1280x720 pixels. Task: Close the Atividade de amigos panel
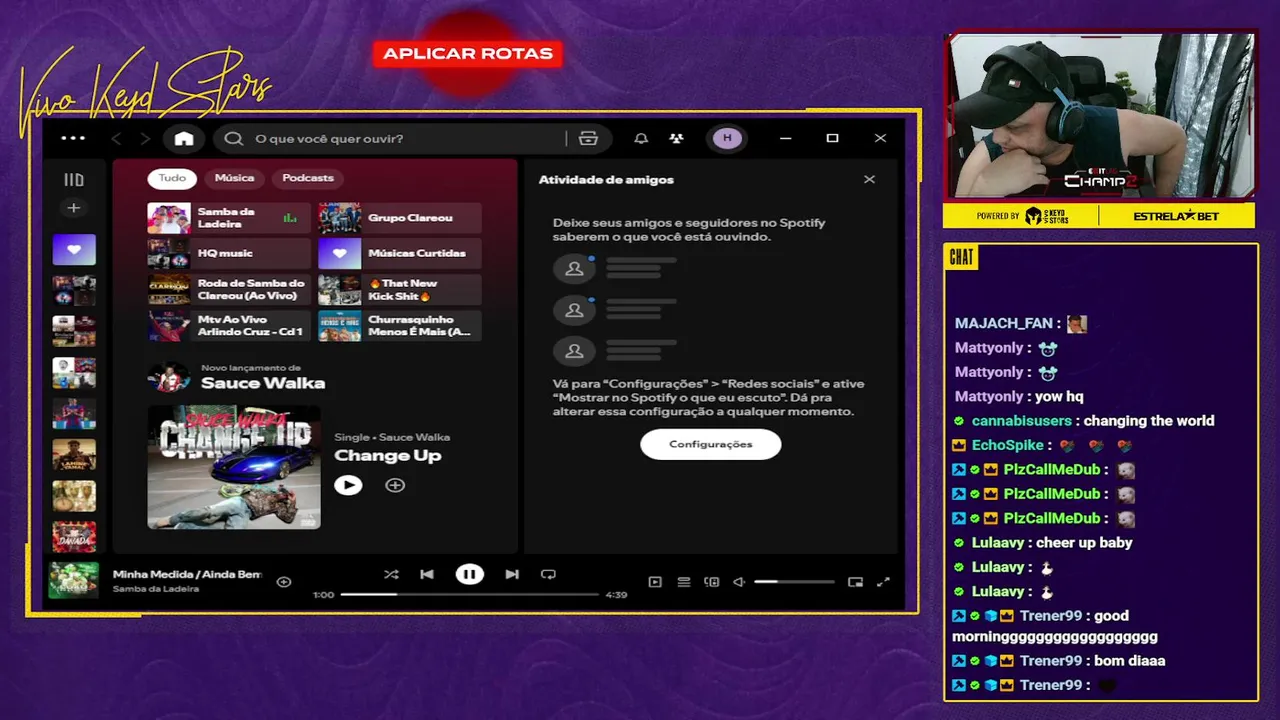pos(869,180)
